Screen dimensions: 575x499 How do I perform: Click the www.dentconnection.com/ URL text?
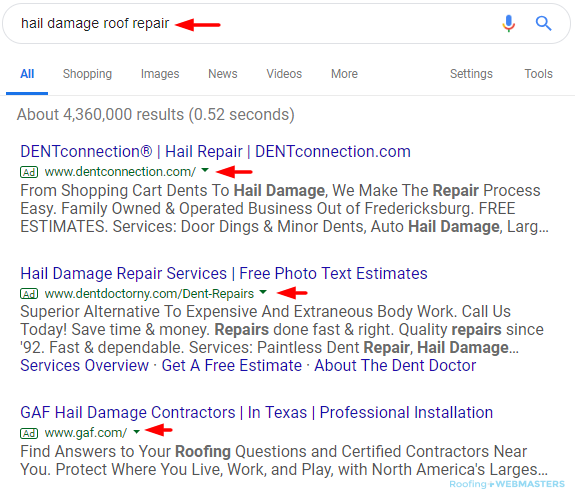click(120, 172)
